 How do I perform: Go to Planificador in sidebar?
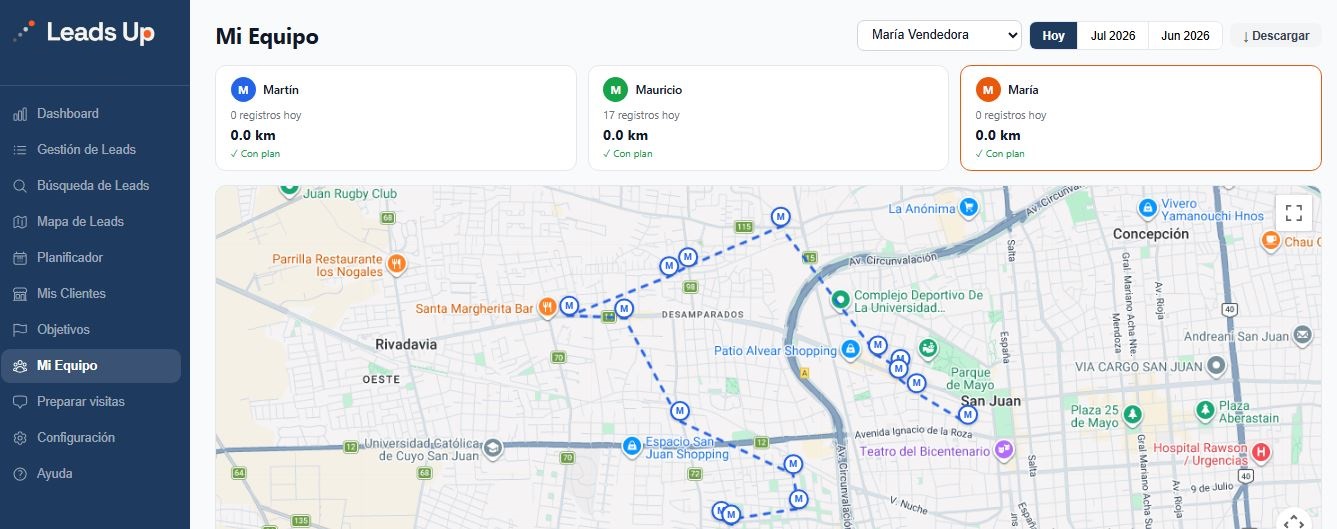pos(90,258)
